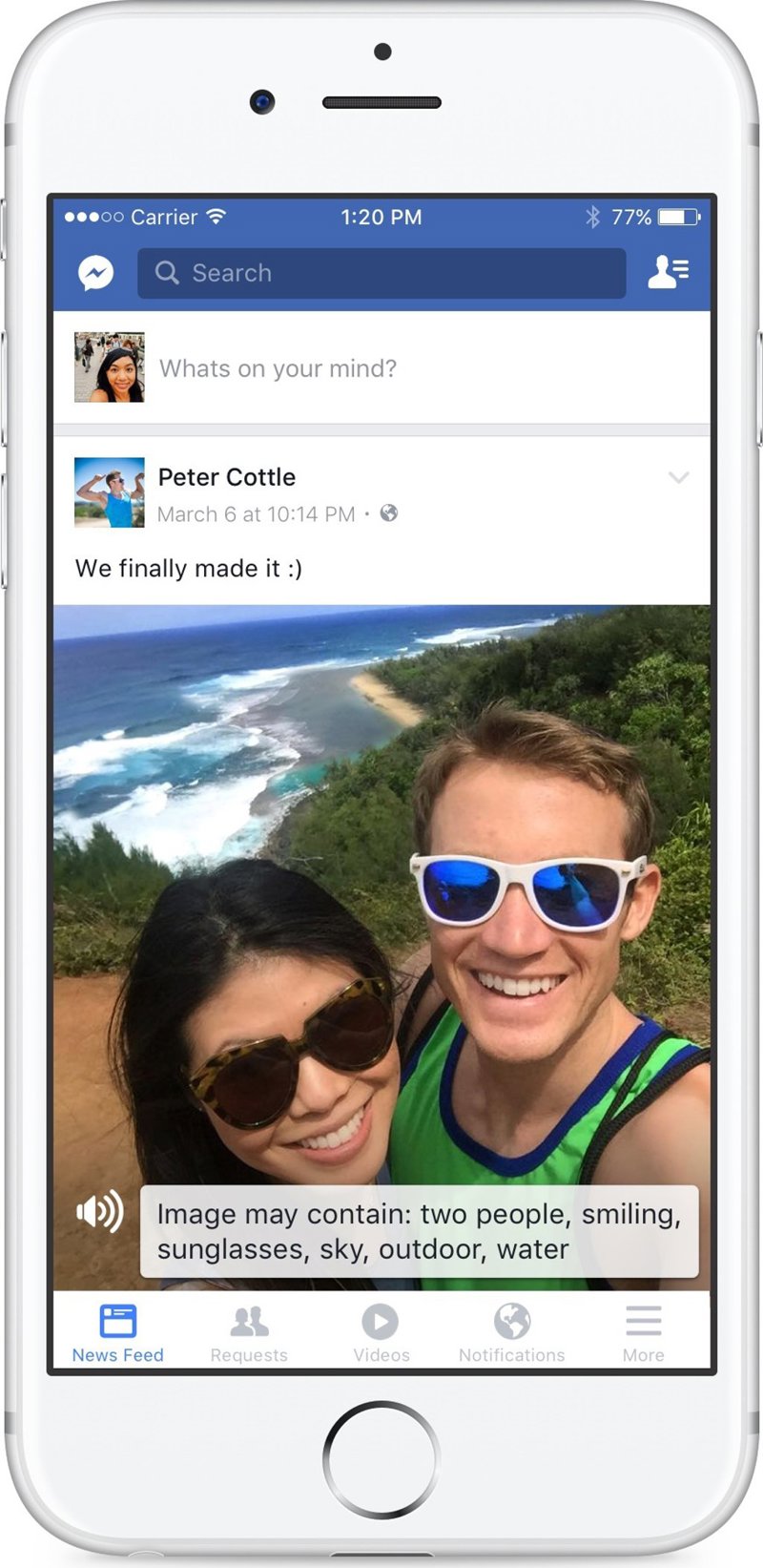The width and height of the screenshot is (763, 1568).
Task: Tap the battery indicator in status bar
Action: pos(678,218)
